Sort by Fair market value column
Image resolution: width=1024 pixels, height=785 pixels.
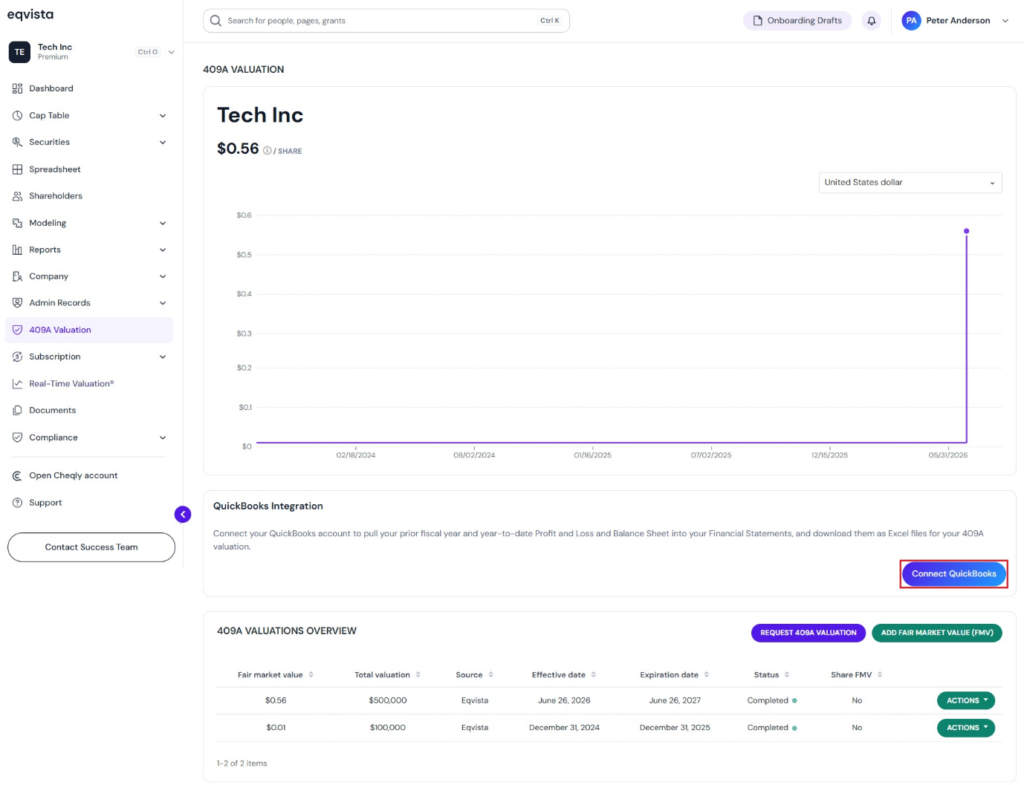pyautogui.click(x=311, y=675)
